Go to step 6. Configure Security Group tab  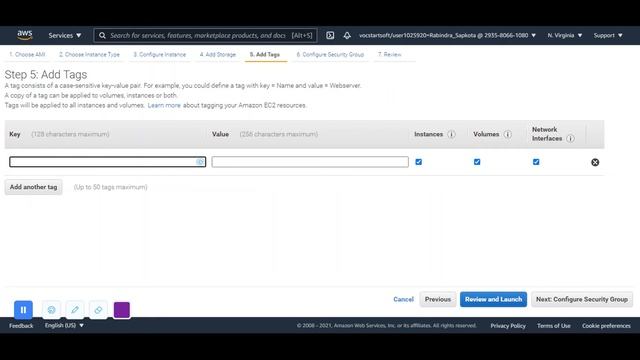330,54
